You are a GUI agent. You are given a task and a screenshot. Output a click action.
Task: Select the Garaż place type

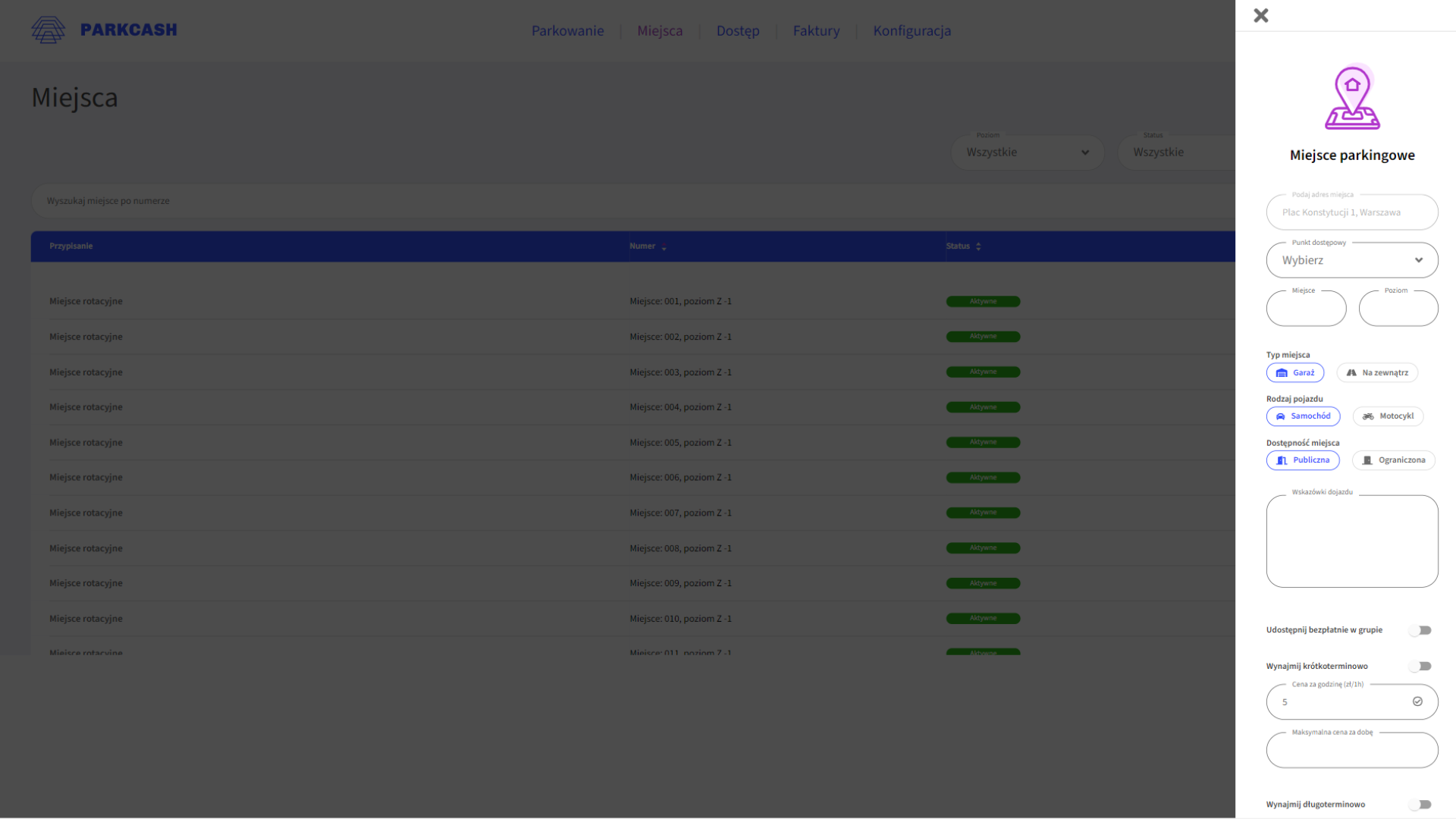[x=1295, y=372]
